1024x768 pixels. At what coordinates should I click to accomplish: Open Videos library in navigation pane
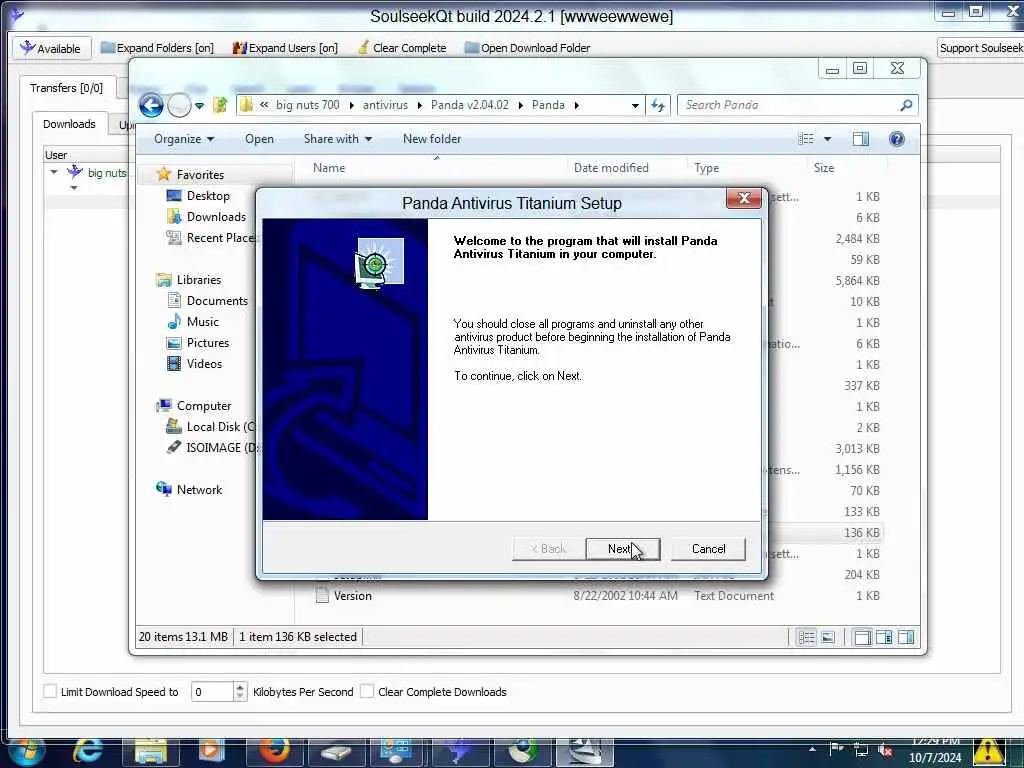click(x=204, y=363)
